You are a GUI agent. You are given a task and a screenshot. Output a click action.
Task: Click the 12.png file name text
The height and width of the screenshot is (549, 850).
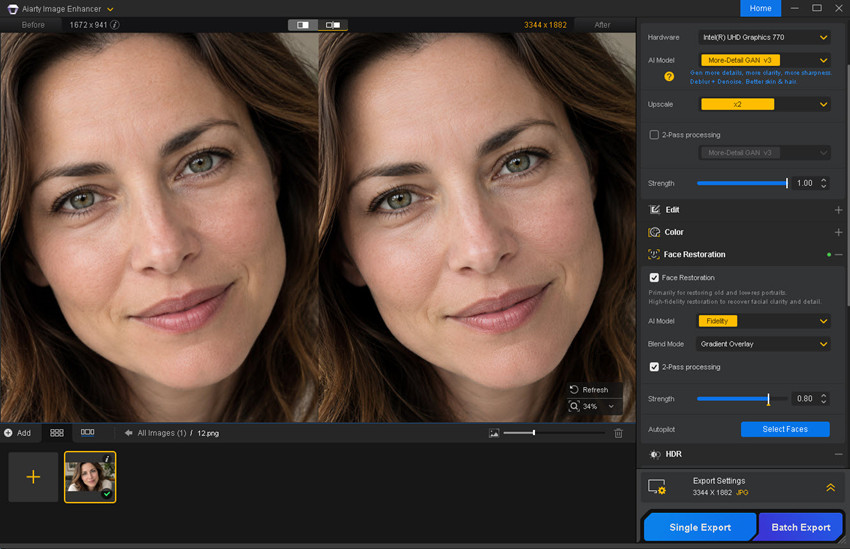208,433
